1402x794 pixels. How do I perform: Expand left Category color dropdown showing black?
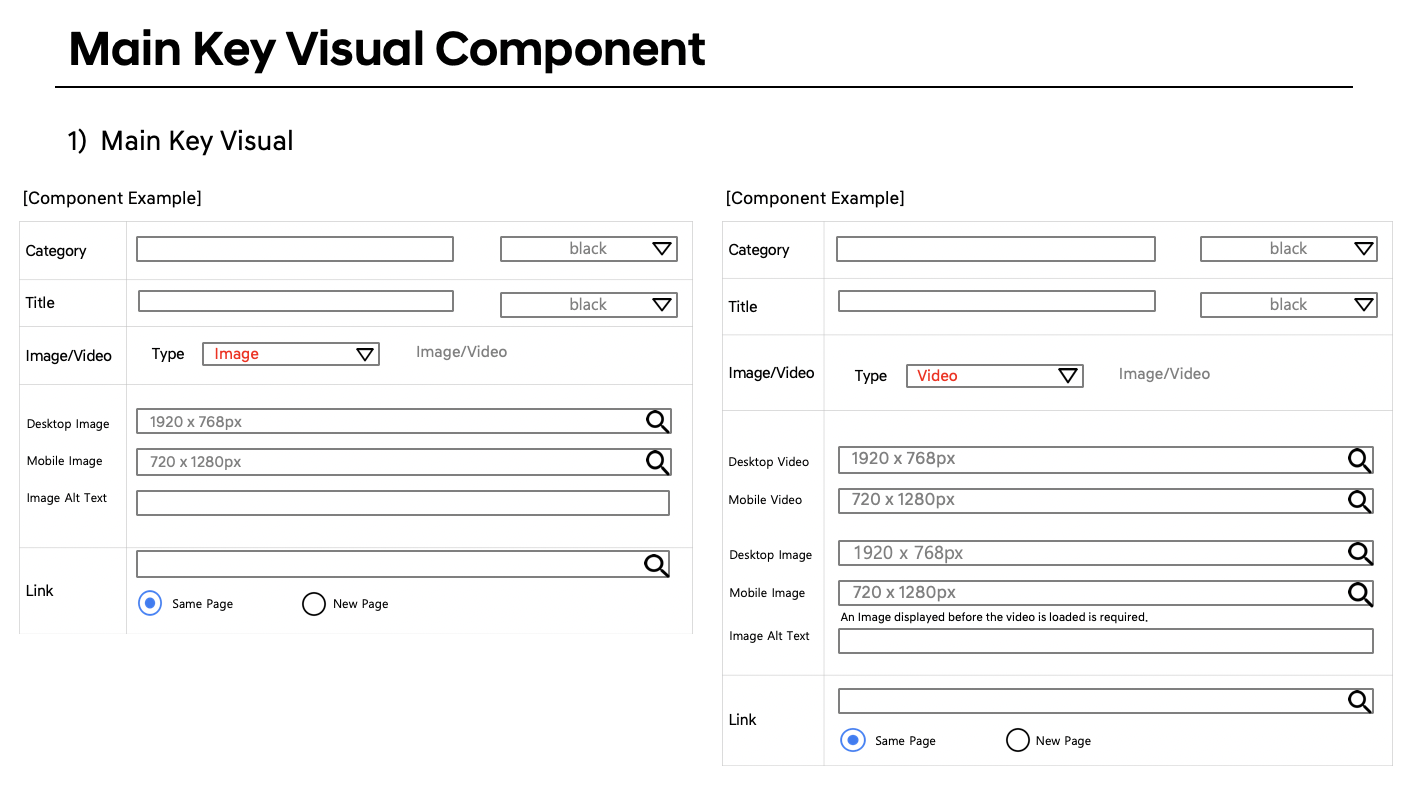(x=588, y=249)
